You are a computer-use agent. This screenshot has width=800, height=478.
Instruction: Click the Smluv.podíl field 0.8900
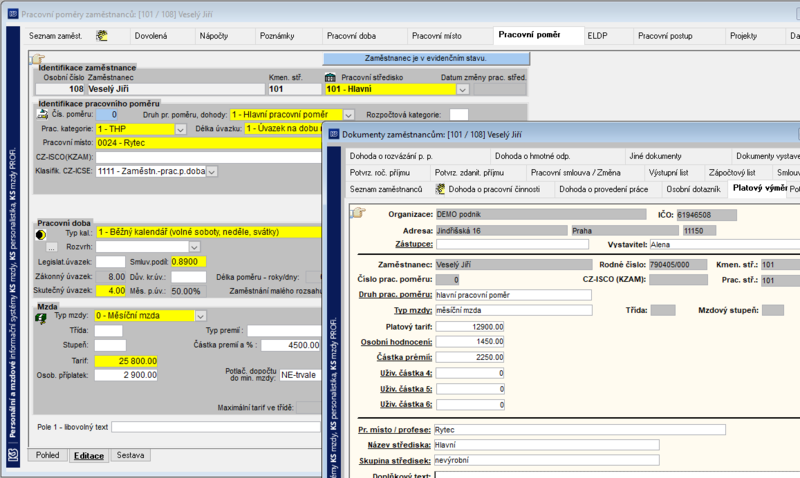click(x=188, y=262)
